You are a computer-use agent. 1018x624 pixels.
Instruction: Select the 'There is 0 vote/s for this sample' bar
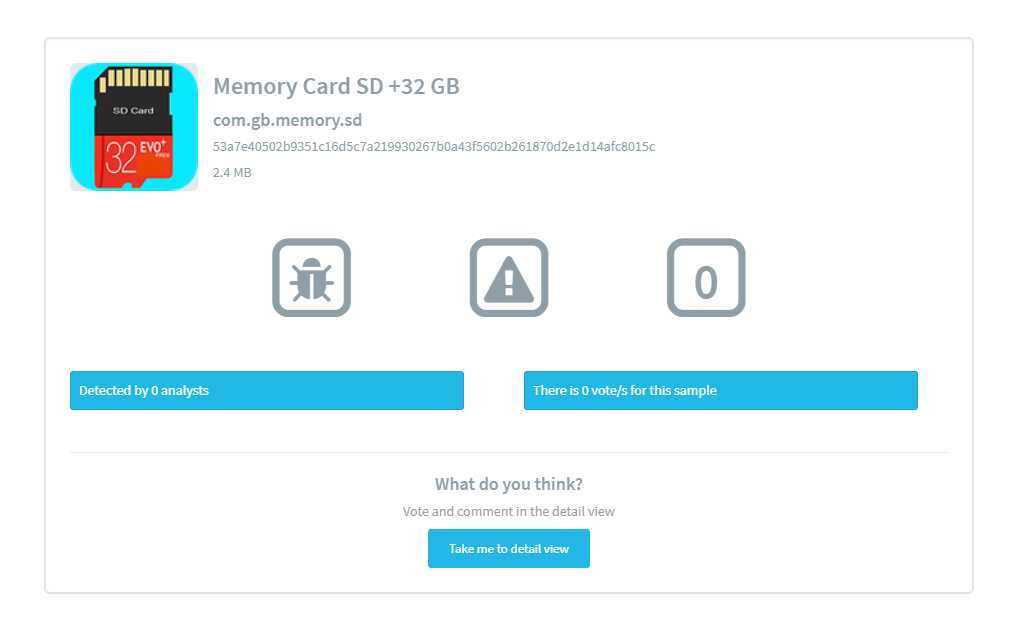pos(720,390)
